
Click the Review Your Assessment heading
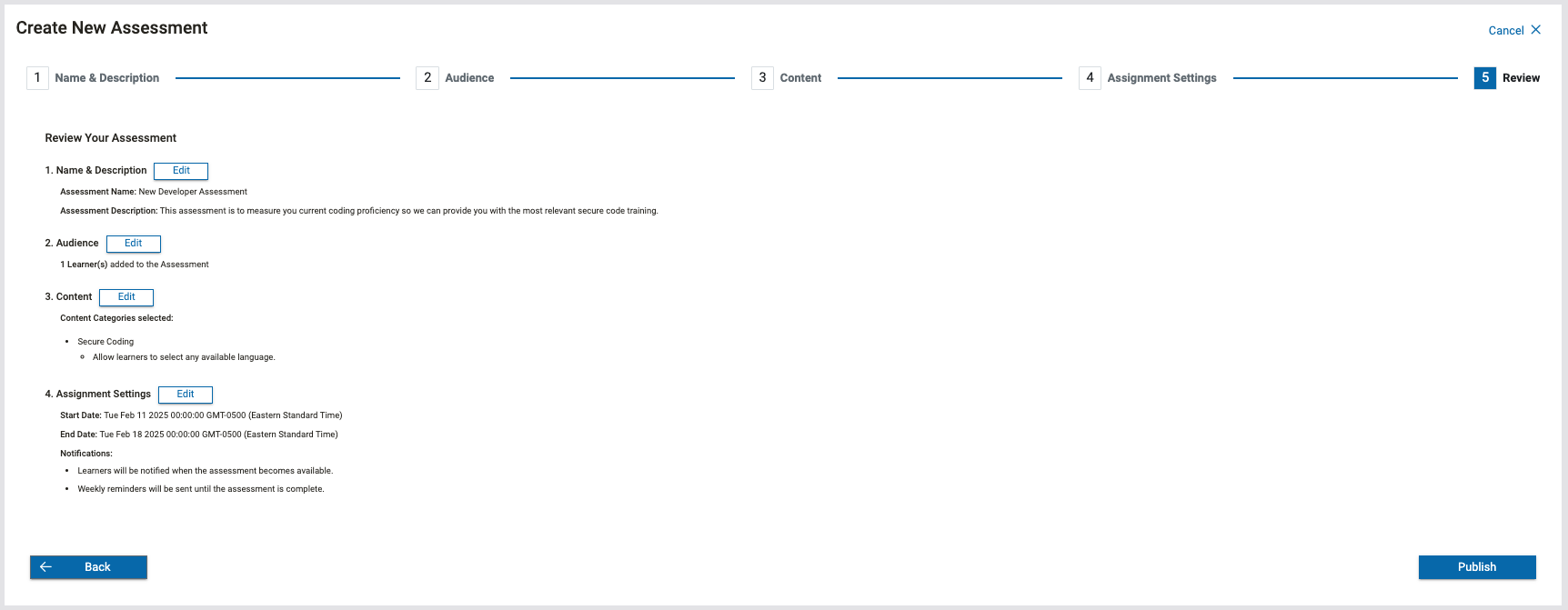[x=111, y=138]
